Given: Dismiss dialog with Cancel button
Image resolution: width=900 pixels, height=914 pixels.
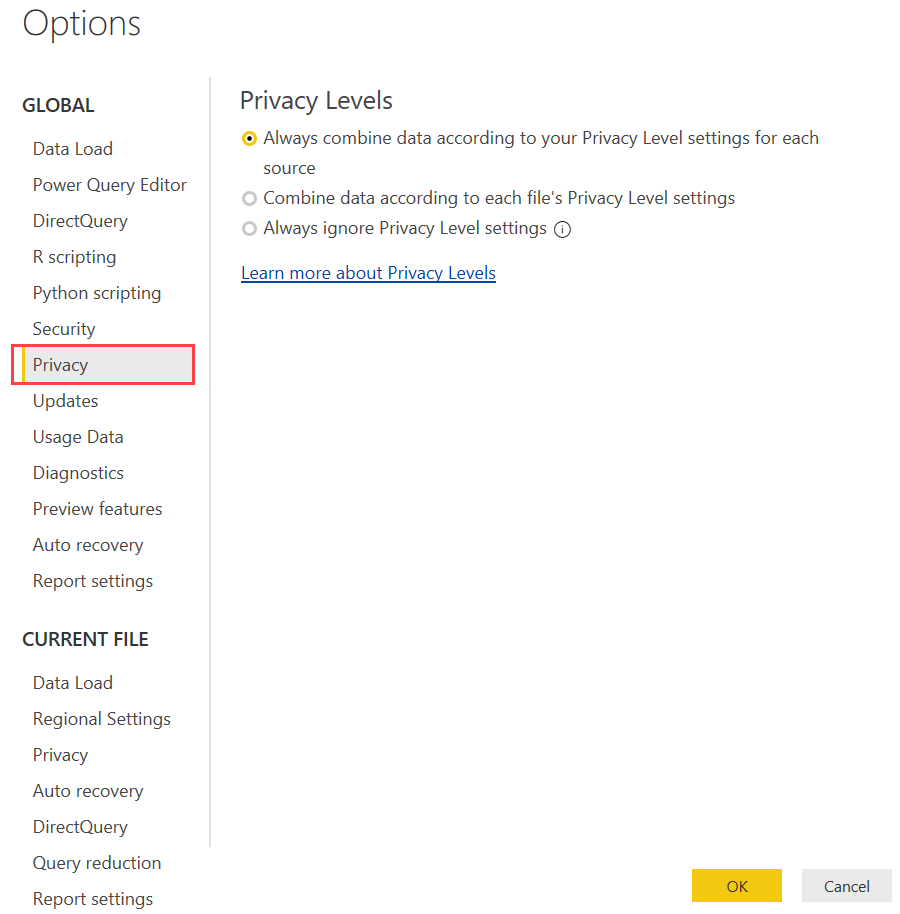Looking at the screenshot, I should point(846,885).
